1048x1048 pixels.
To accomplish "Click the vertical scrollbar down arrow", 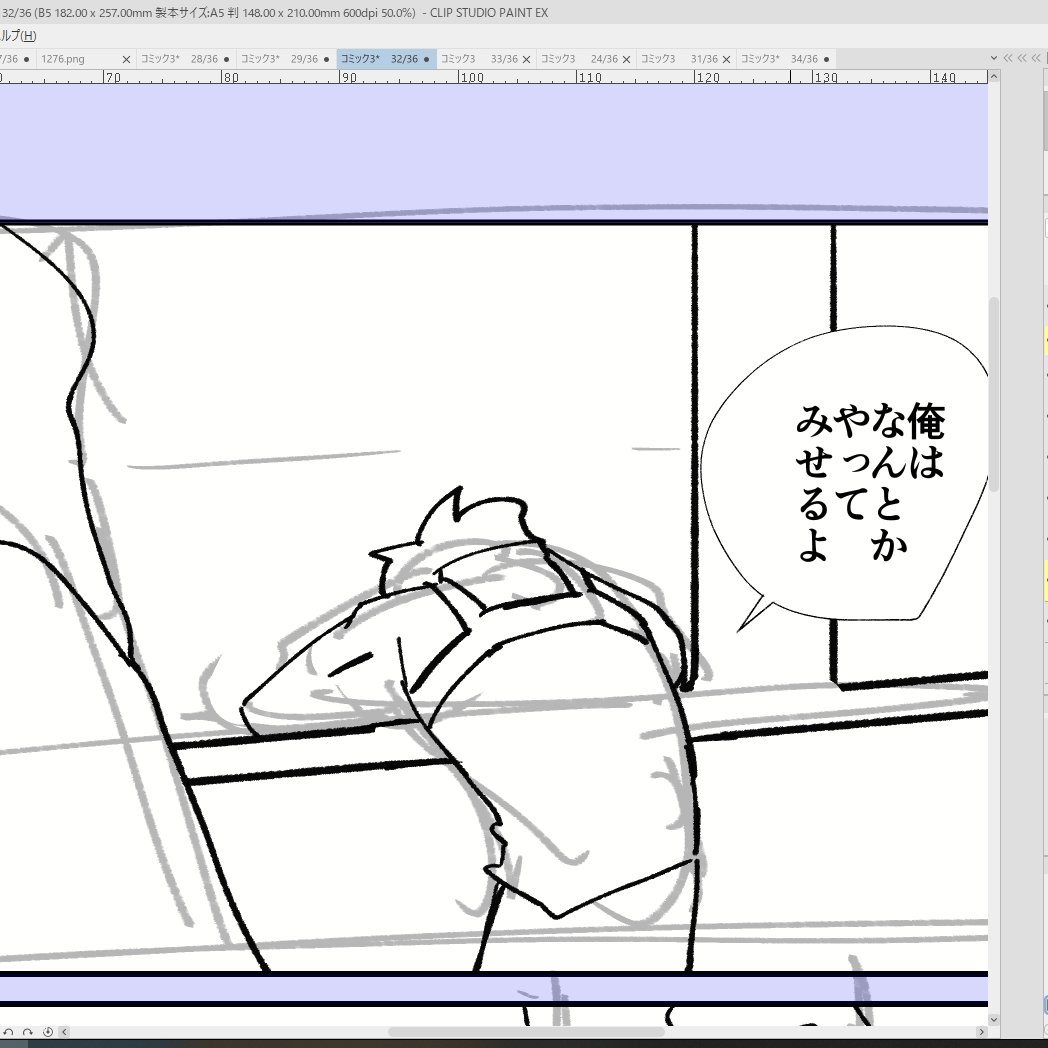I will point(994,1020).
